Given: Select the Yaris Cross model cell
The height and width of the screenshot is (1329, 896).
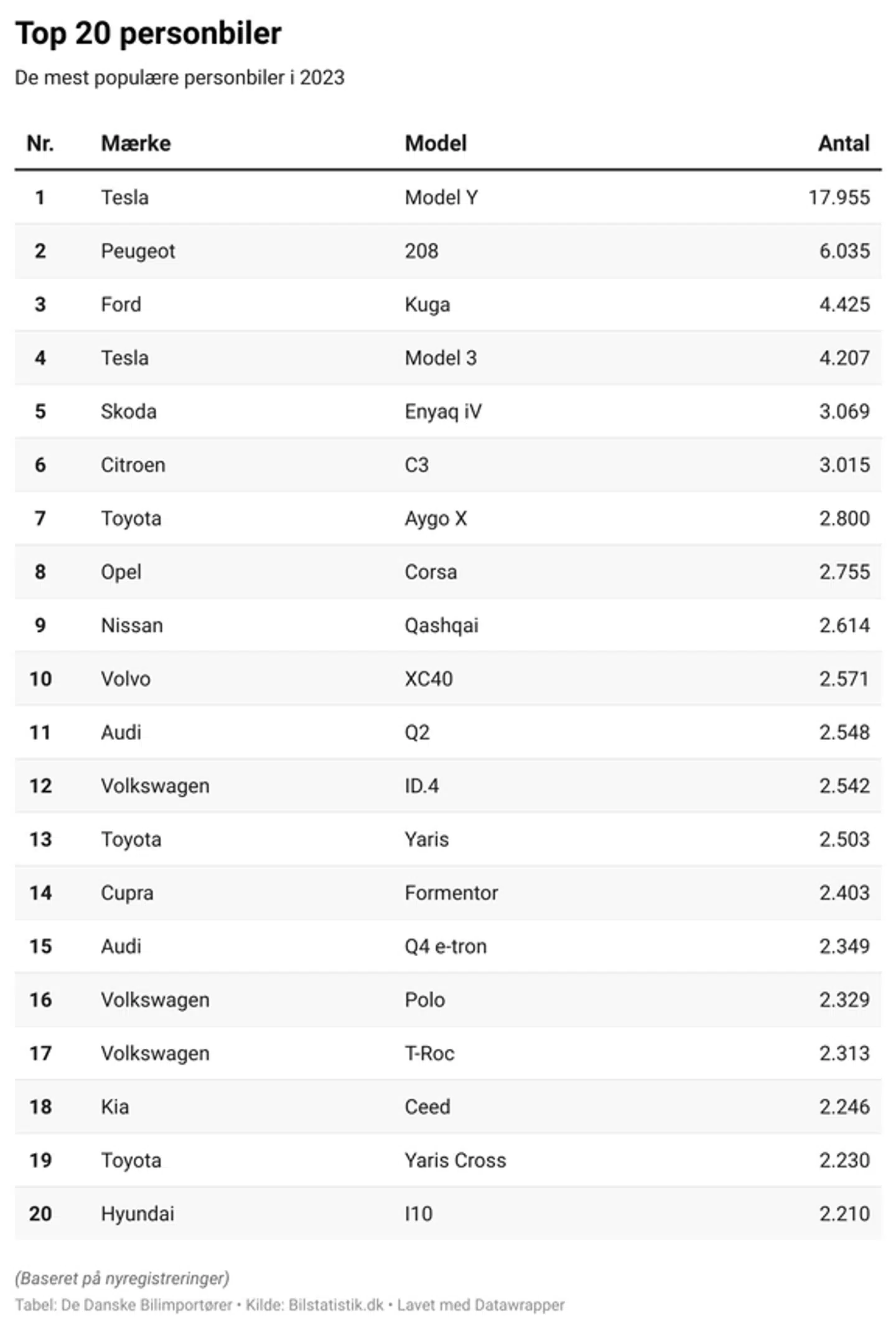Looking at the screenshot, I should (455, 1161).
